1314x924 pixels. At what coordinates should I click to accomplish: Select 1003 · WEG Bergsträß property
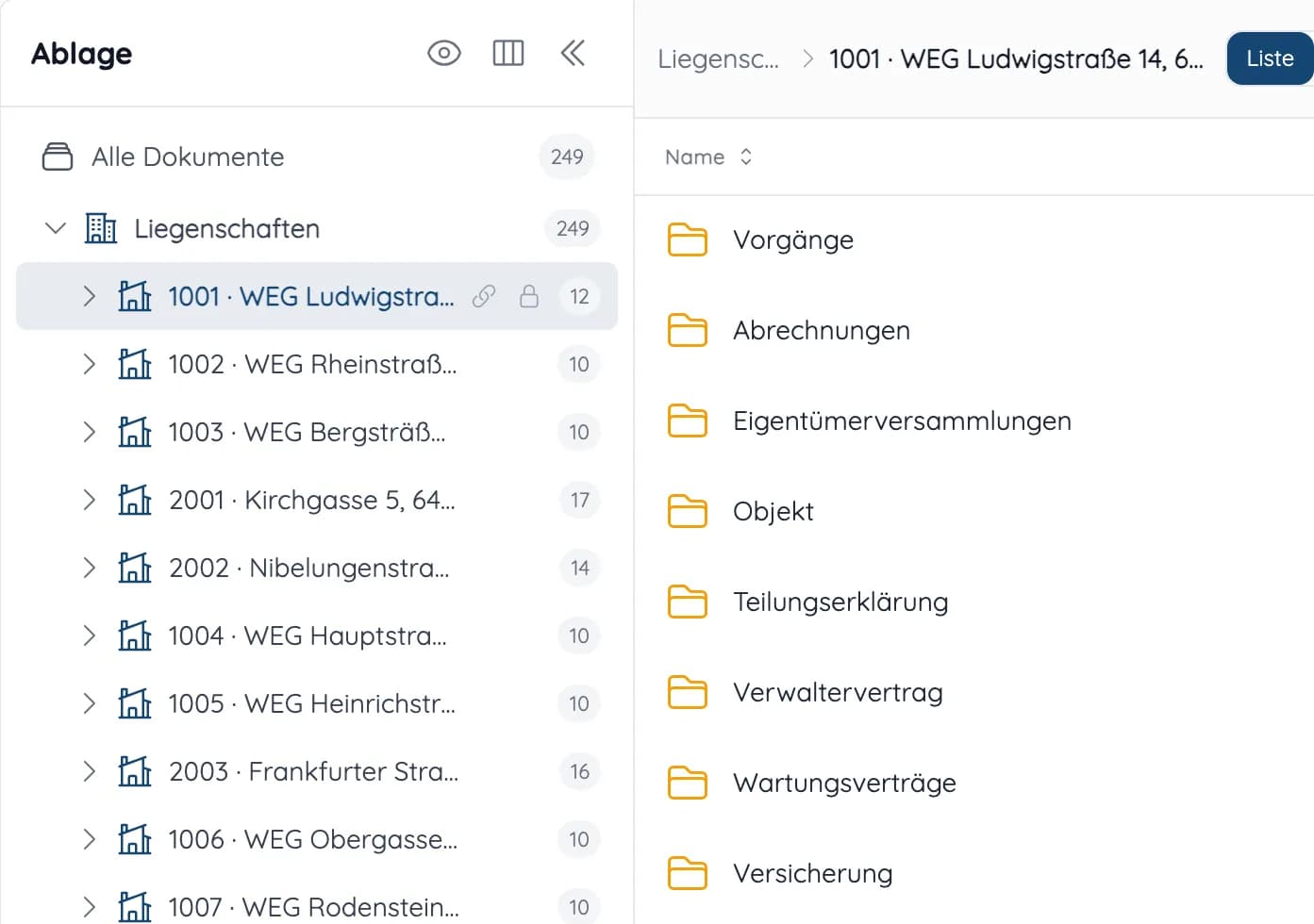click(318, 432)
